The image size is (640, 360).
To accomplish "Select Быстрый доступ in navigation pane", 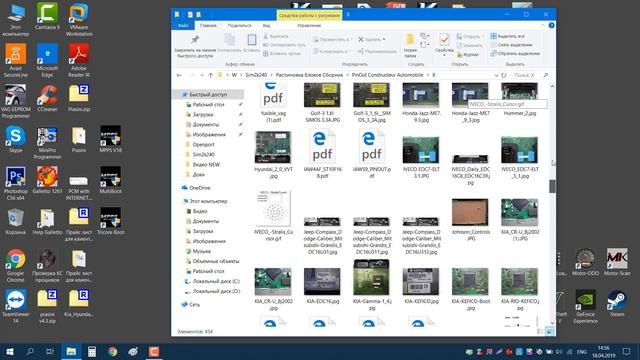I will click(208, 94).
